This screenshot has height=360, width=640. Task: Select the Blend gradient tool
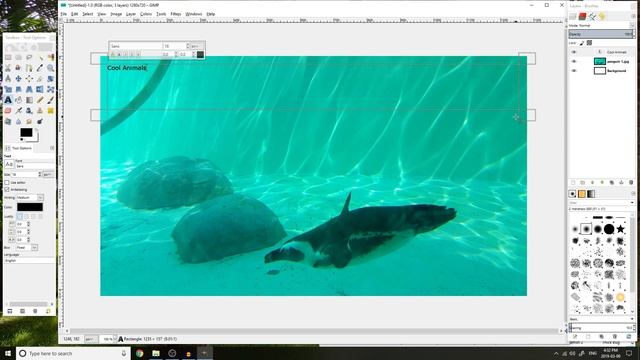[29, 100]
